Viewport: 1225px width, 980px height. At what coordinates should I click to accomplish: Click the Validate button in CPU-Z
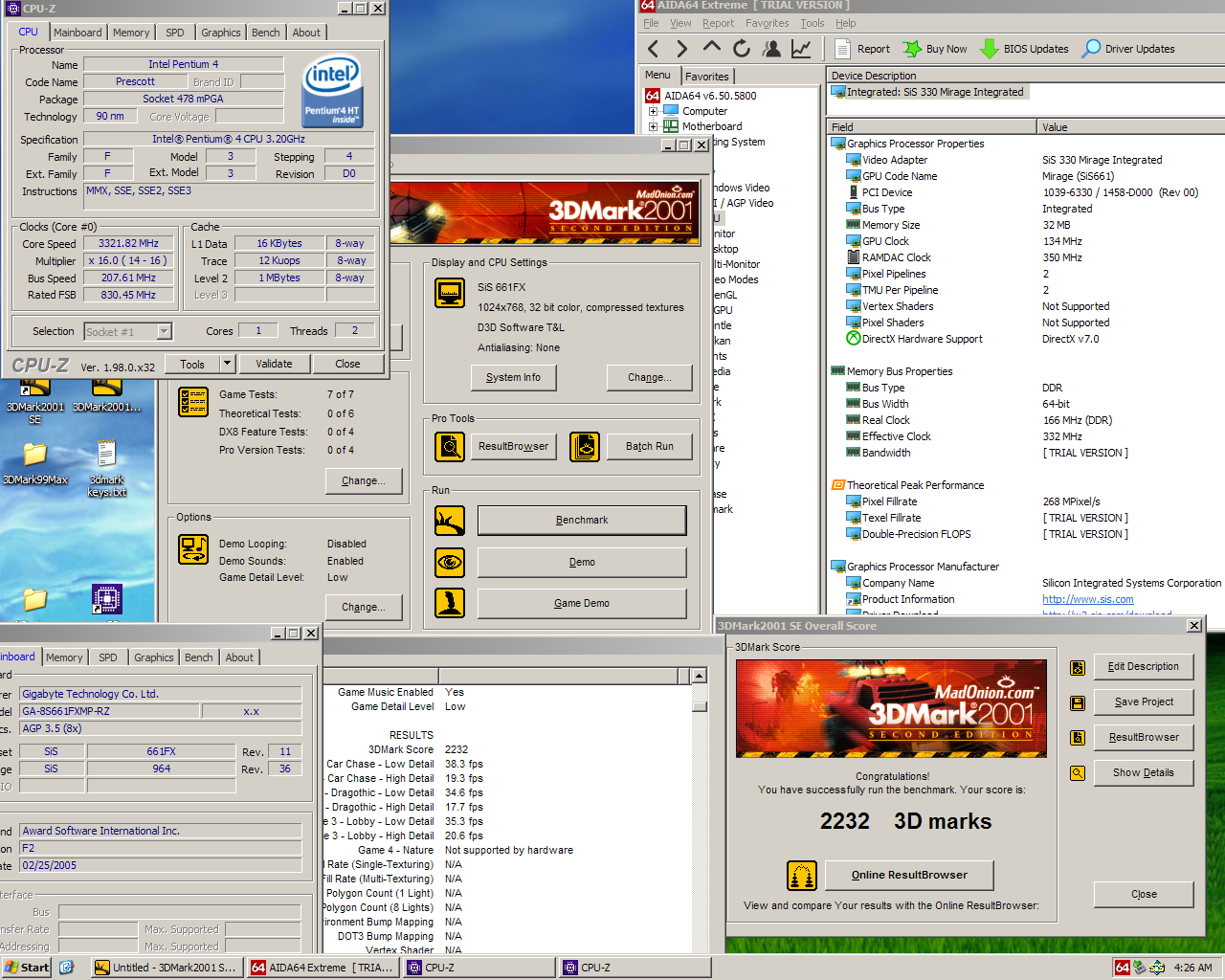(x=274, y=364)
